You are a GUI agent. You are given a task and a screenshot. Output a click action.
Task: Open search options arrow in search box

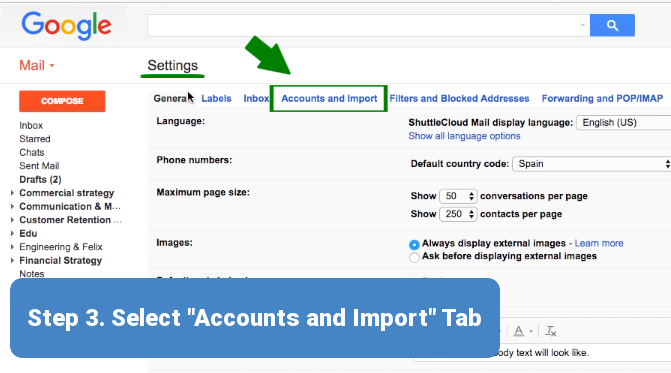pyautogui.click(x=582, y=25)
